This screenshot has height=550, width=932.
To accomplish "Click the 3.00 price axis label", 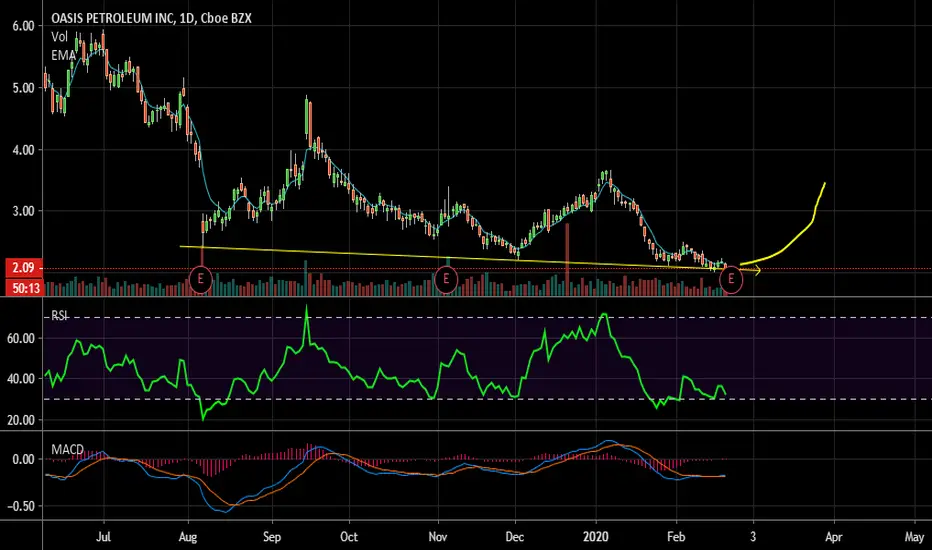I will pos(23,211).
